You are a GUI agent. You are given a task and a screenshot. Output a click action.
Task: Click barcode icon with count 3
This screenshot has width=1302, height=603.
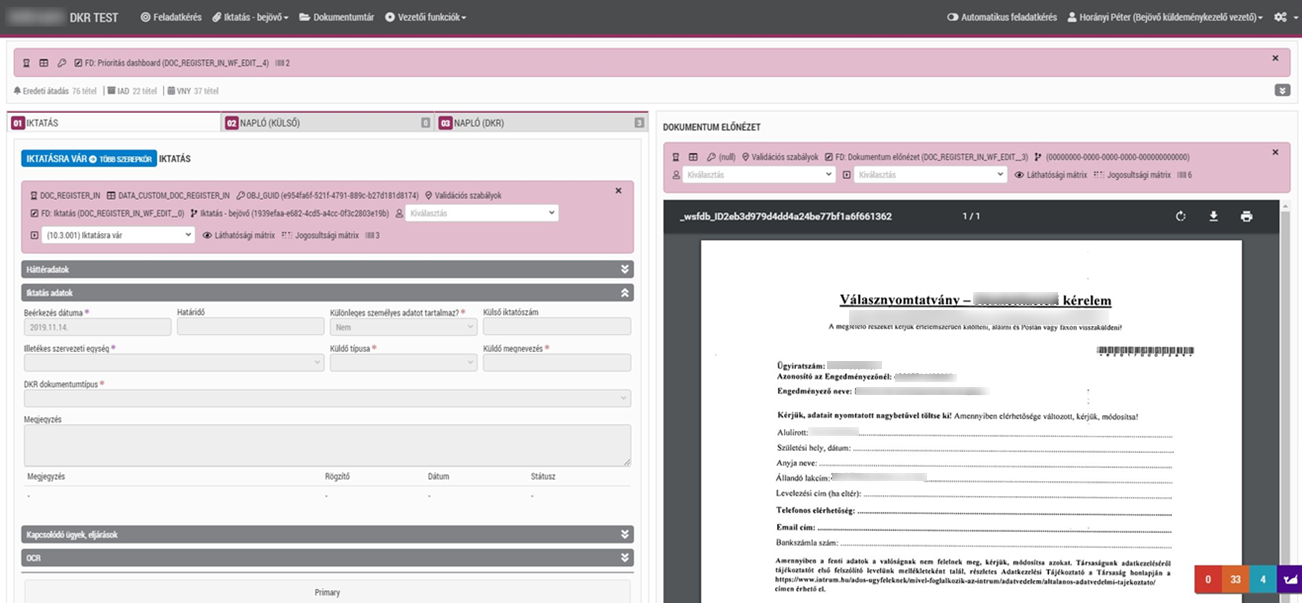coord(371,235)
